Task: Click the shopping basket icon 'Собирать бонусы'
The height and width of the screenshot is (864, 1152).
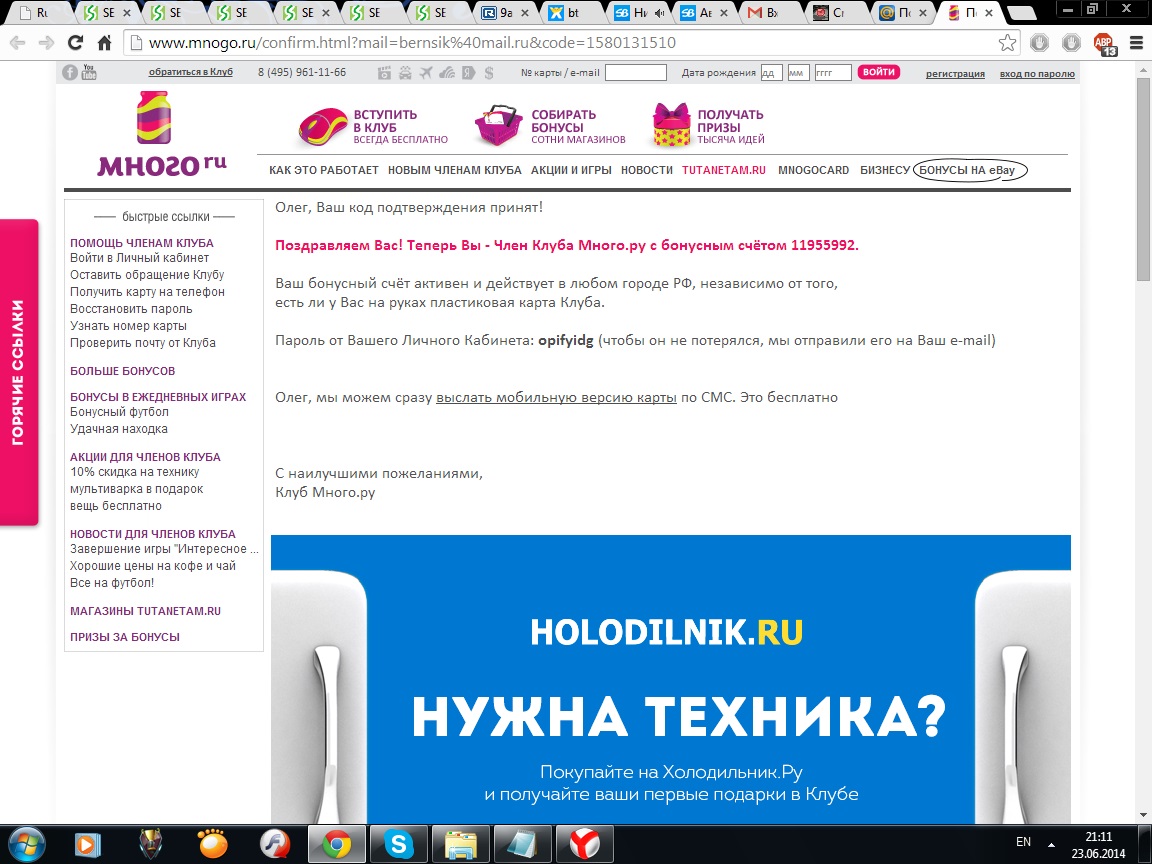Action: [x=498, y=125]
